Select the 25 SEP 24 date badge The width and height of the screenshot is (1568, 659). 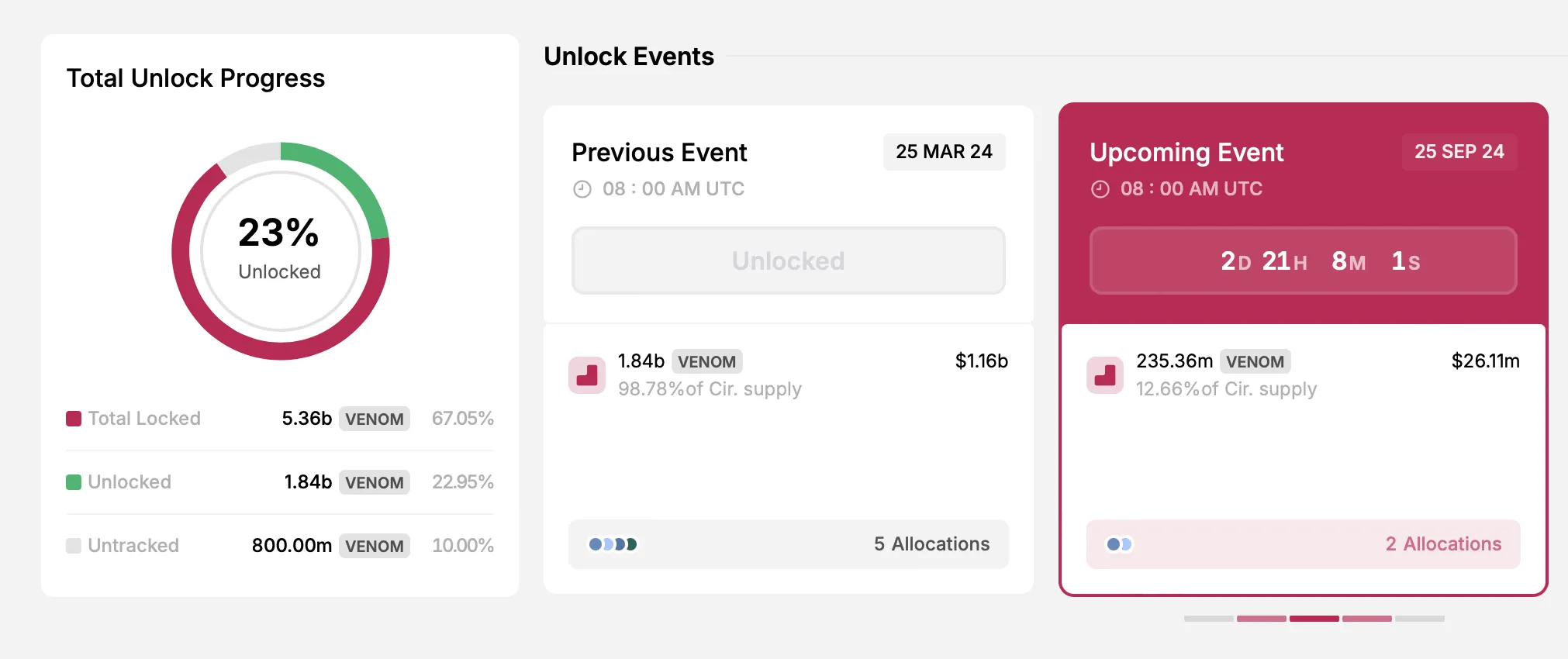tap(1459, 152)
